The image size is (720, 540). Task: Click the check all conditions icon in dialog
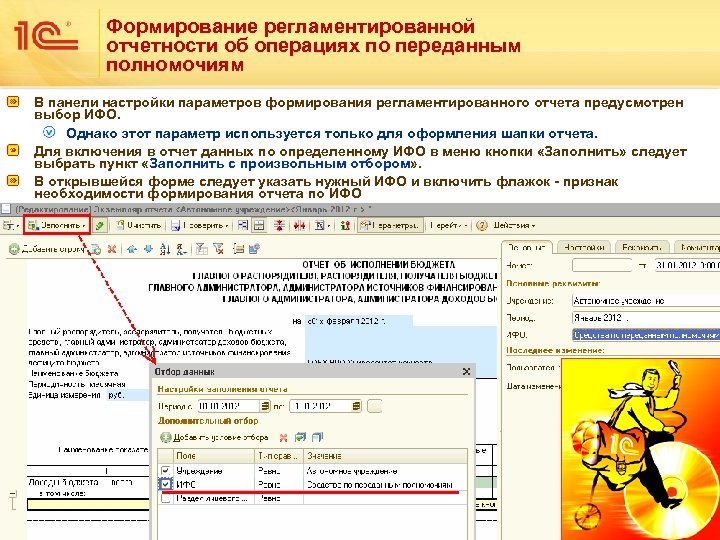pyautogui.click(x=300, y=438)
